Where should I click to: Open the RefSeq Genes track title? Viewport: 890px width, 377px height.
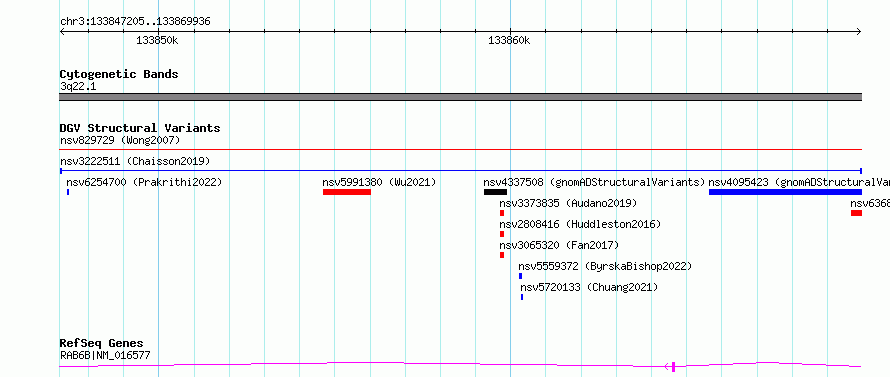[102, 344]
